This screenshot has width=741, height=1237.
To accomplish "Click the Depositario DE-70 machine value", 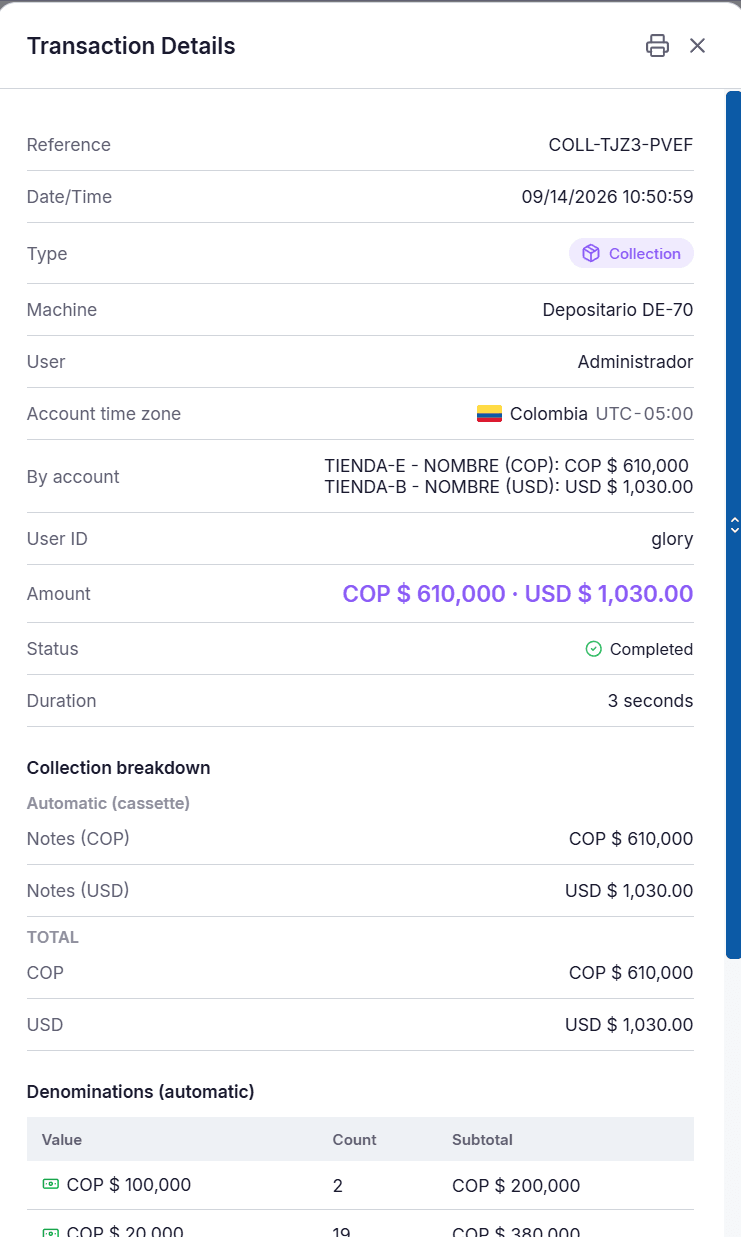I will (x=618, y=310).
